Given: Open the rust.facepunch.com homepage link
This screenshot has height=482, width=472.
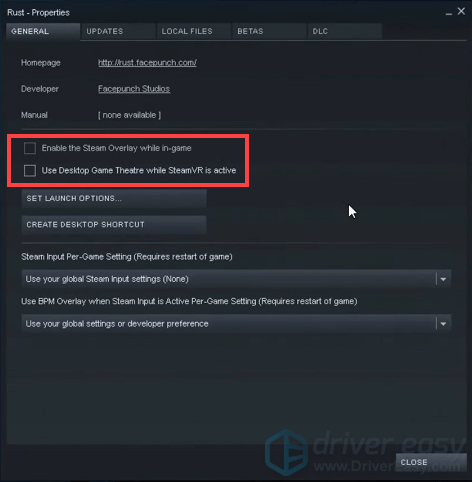Looking at the screenshot, I should [147, 63].
